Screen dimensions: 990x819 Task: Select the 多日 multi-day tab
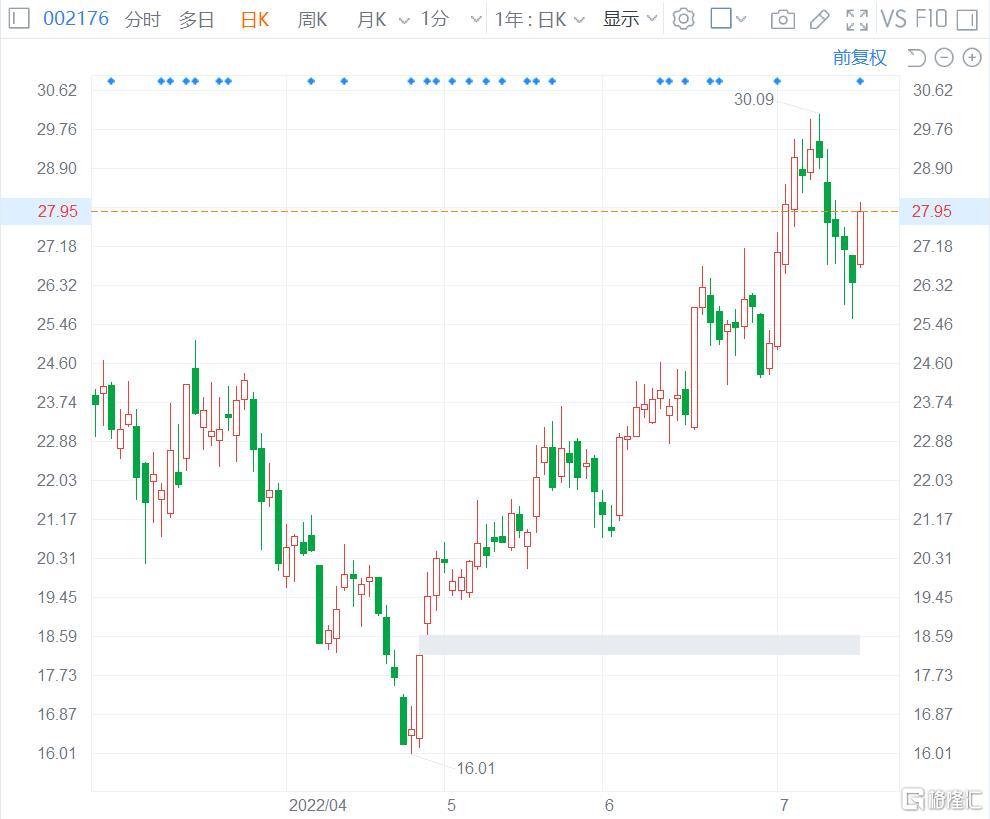click(x=197, y=19)
